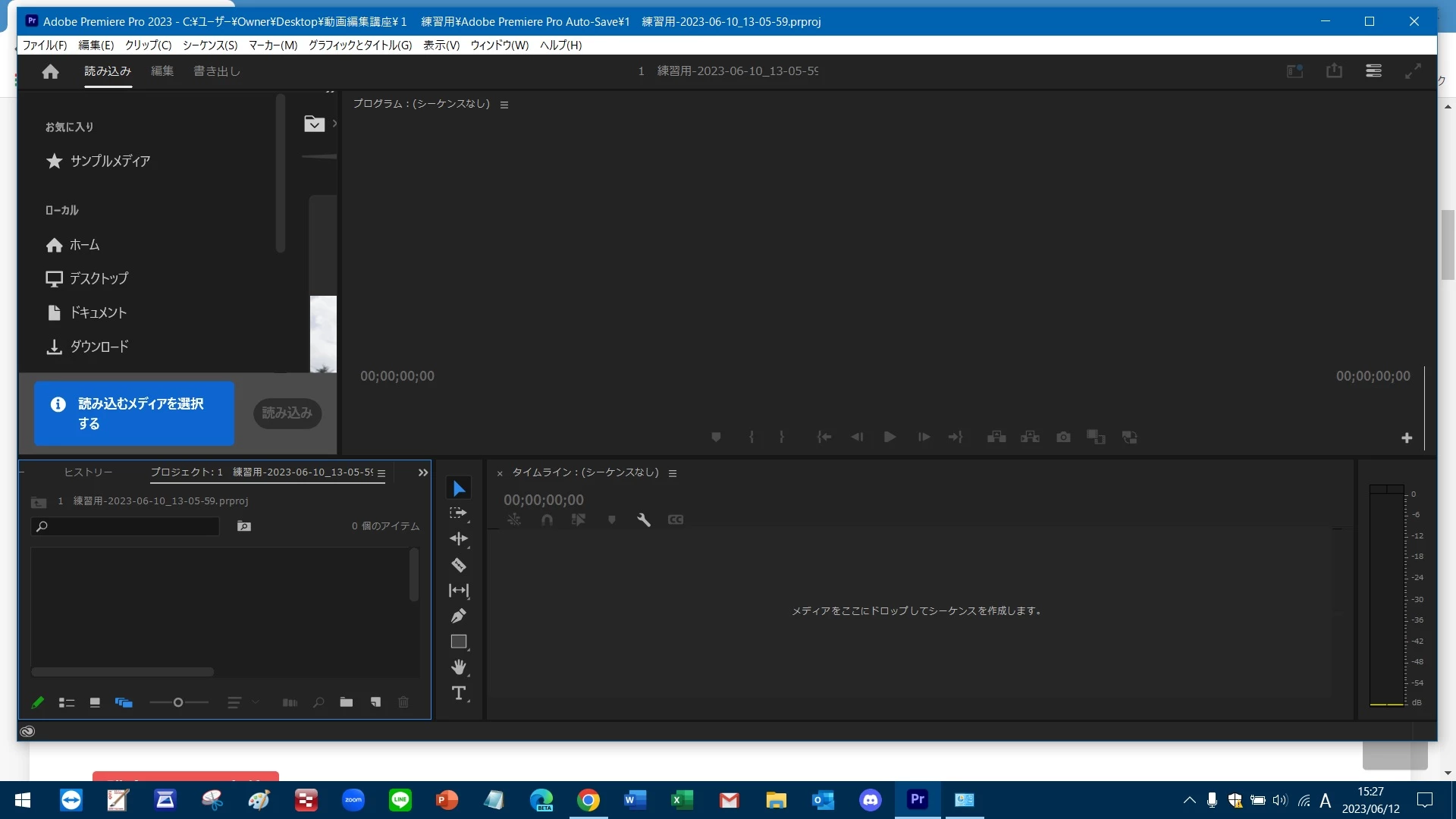Image resolution: width=1456 pixels, height=819 pixels.
Task: Open サンプルメディア in favorites
Action: (98, 161)
